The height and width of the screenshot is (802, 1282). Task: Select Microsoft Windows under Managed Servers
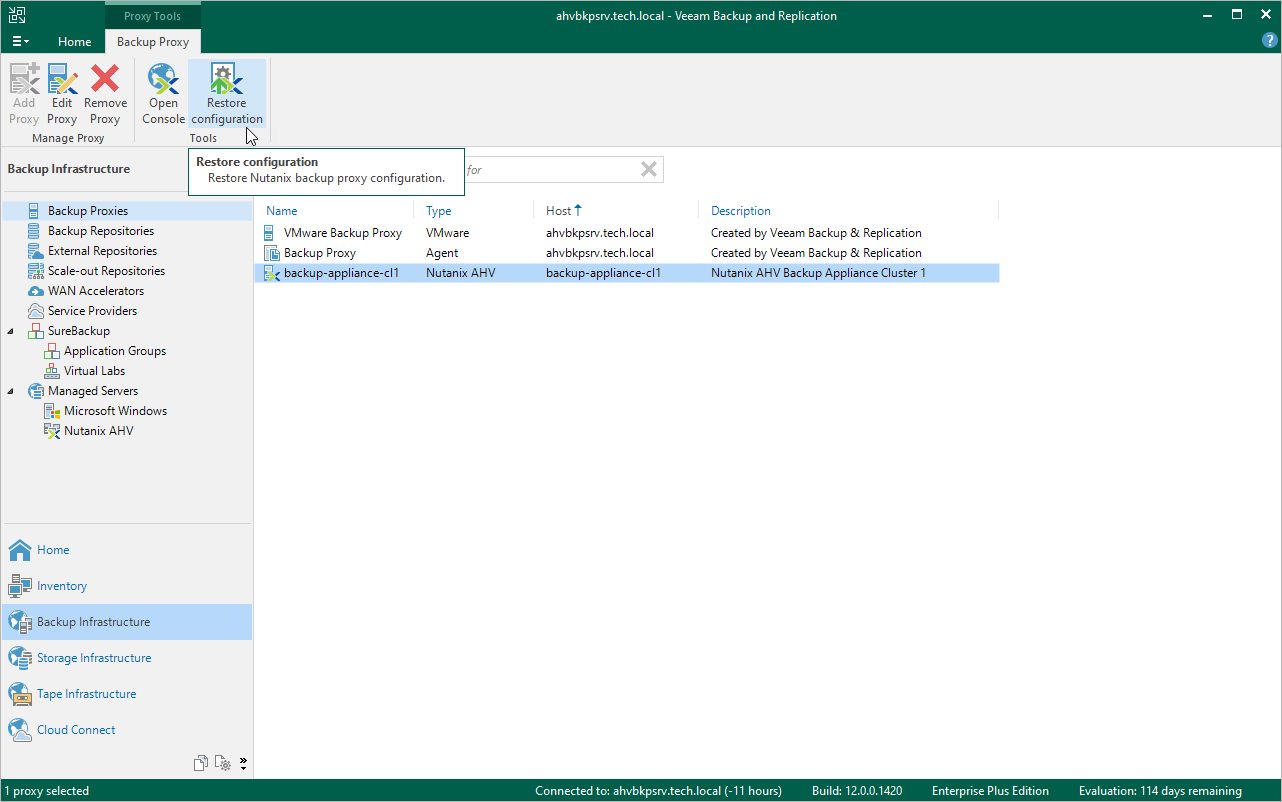[115, 411]
